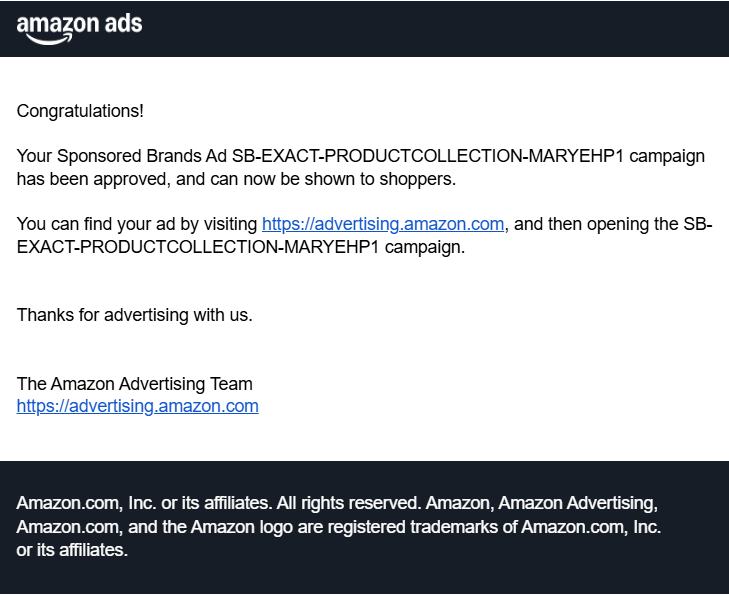Open the advertising.amazon.com link under team signature
The image size is (729, 596).
tap(138, 406)
